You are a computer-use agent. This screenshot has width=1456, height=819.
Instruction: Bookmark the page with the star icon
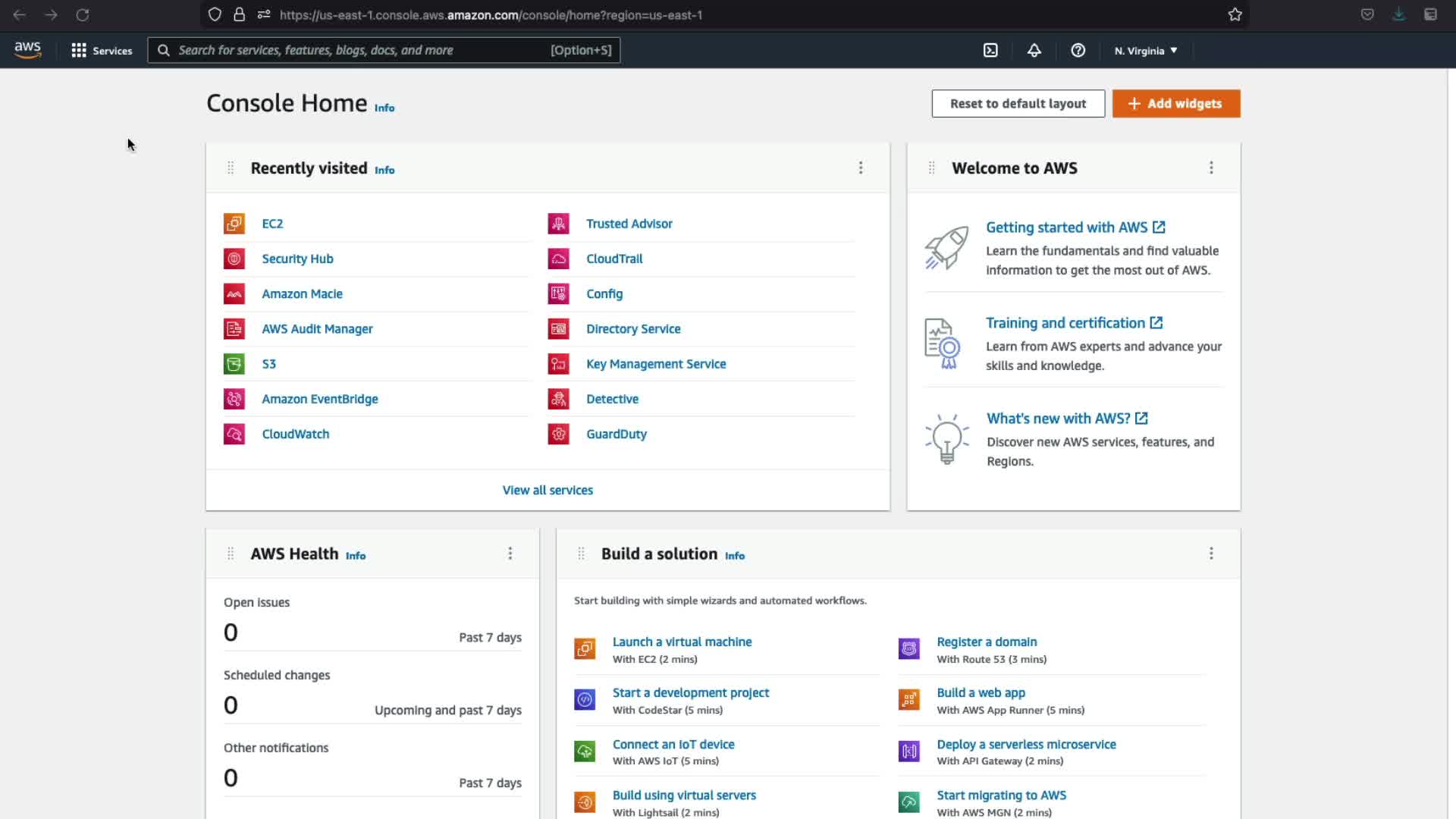(1235, 14)
